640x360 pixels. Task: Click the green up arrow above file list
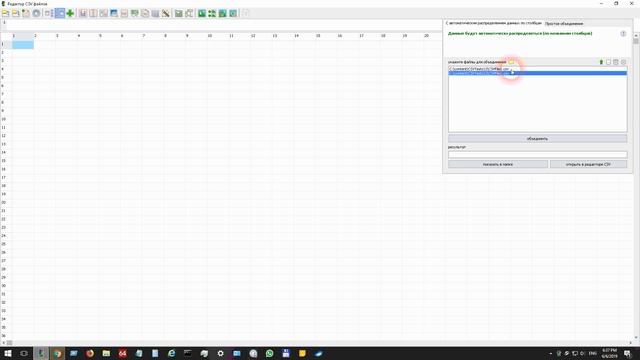click(601, 62)
